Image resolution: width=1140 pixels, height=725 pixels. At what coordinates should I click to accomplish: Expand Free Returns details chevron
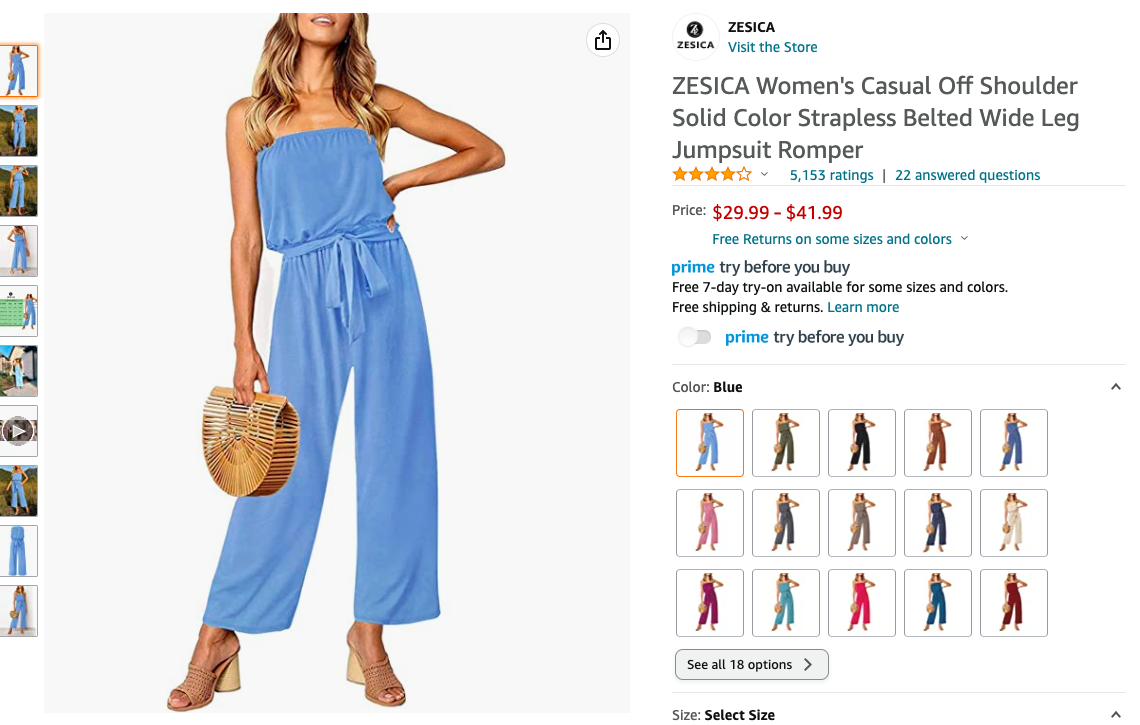pos(965,239)
